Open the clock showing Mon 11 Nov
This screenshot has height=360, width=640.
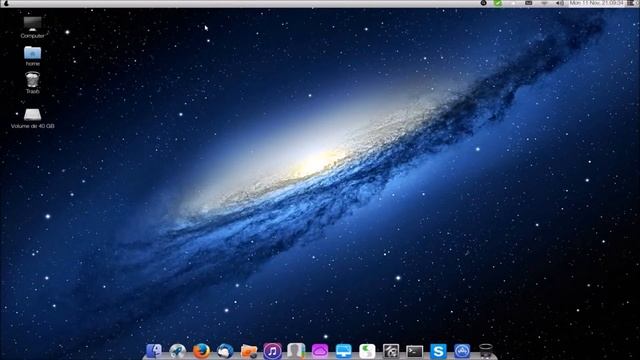pyautogui.click(x=596, y=3)
